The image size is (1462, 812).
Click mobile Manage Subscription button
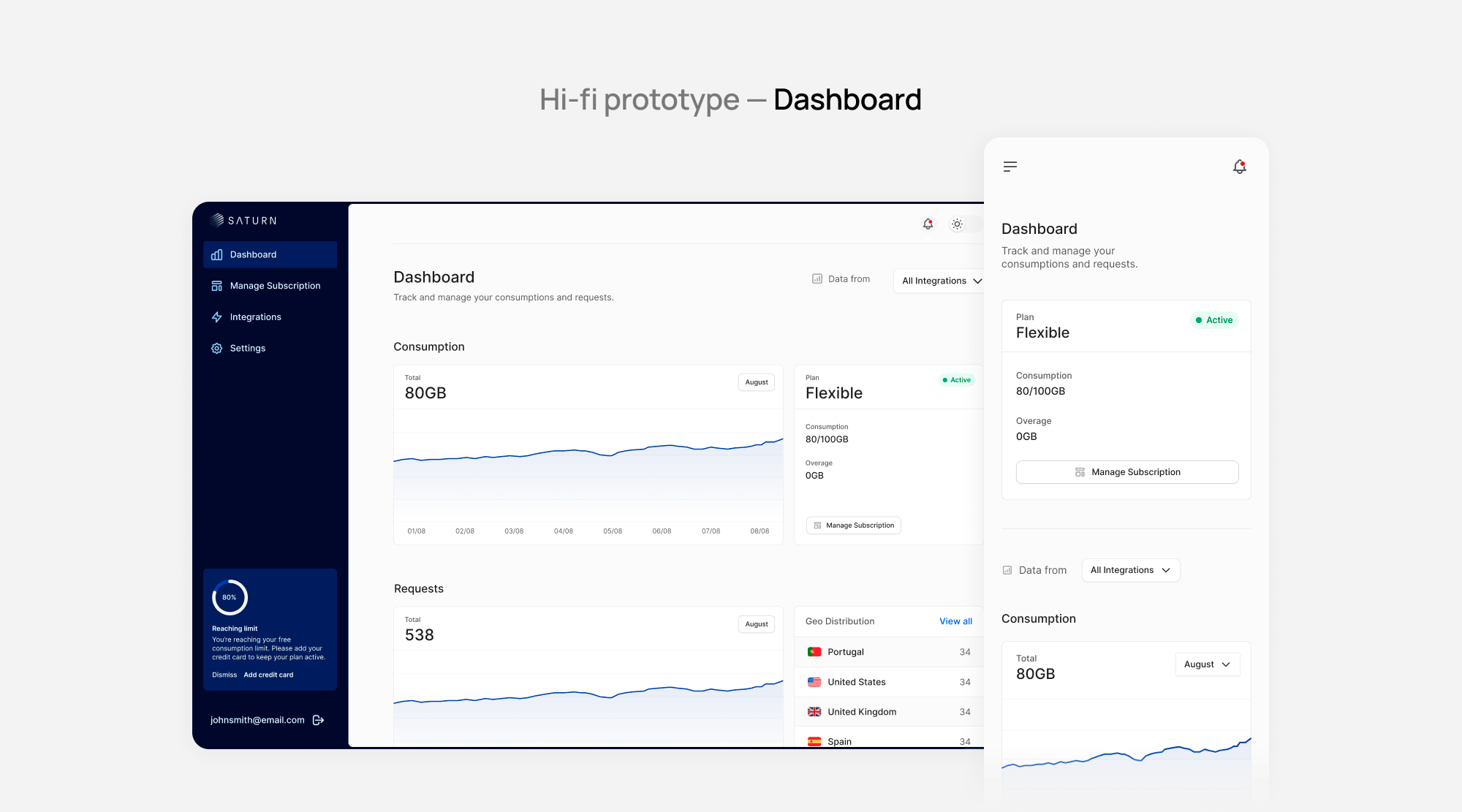tap(1126, 472)
